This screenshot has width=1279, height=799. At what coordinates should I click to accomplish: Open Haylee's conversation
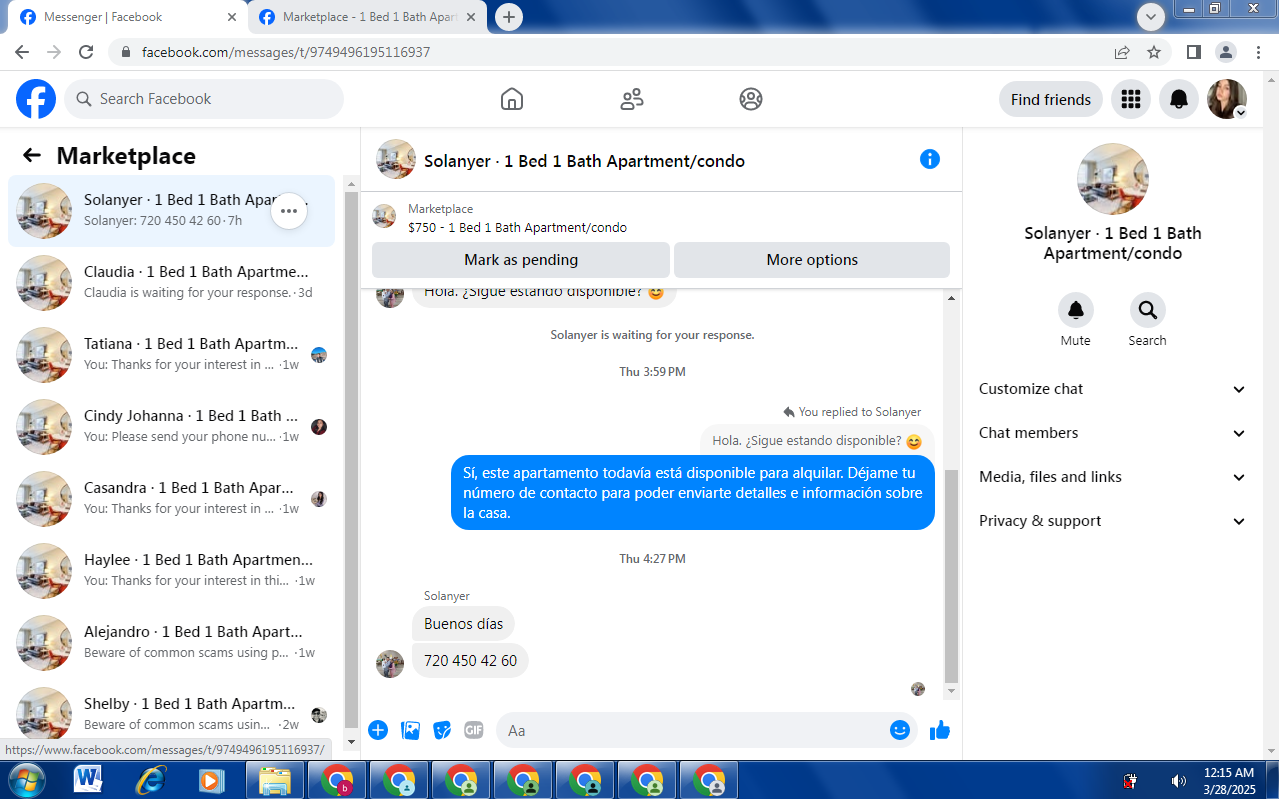click(172, 571)
